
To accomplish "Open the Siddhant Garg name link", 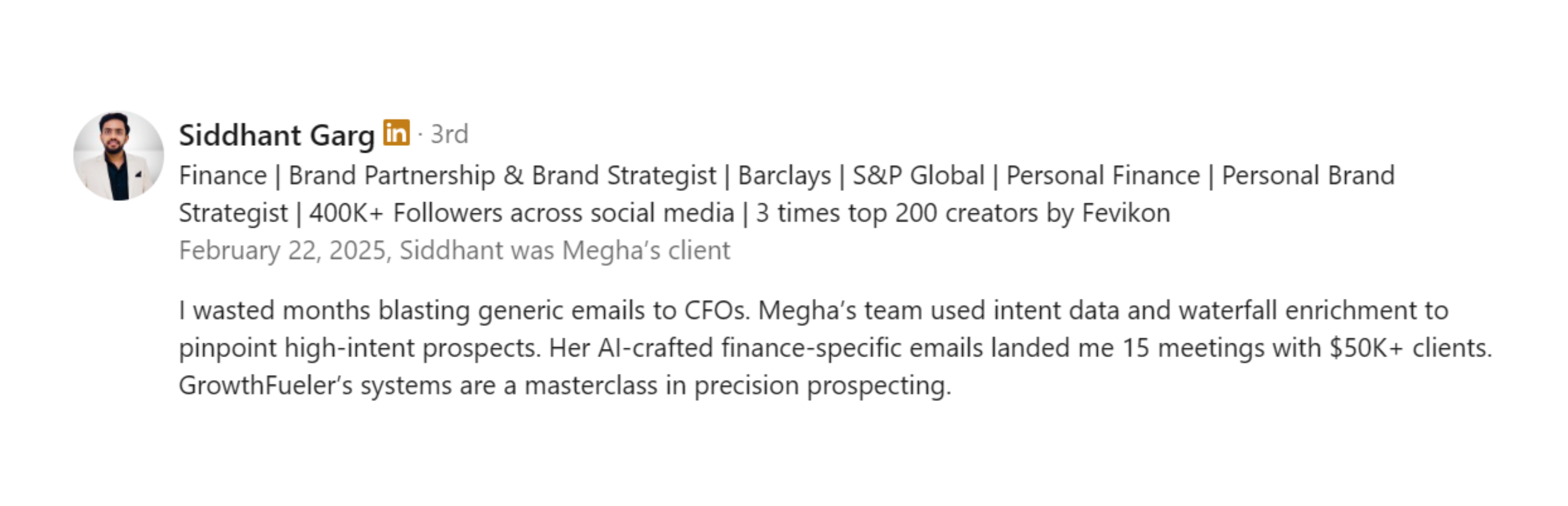I will (x=276, y=135).
